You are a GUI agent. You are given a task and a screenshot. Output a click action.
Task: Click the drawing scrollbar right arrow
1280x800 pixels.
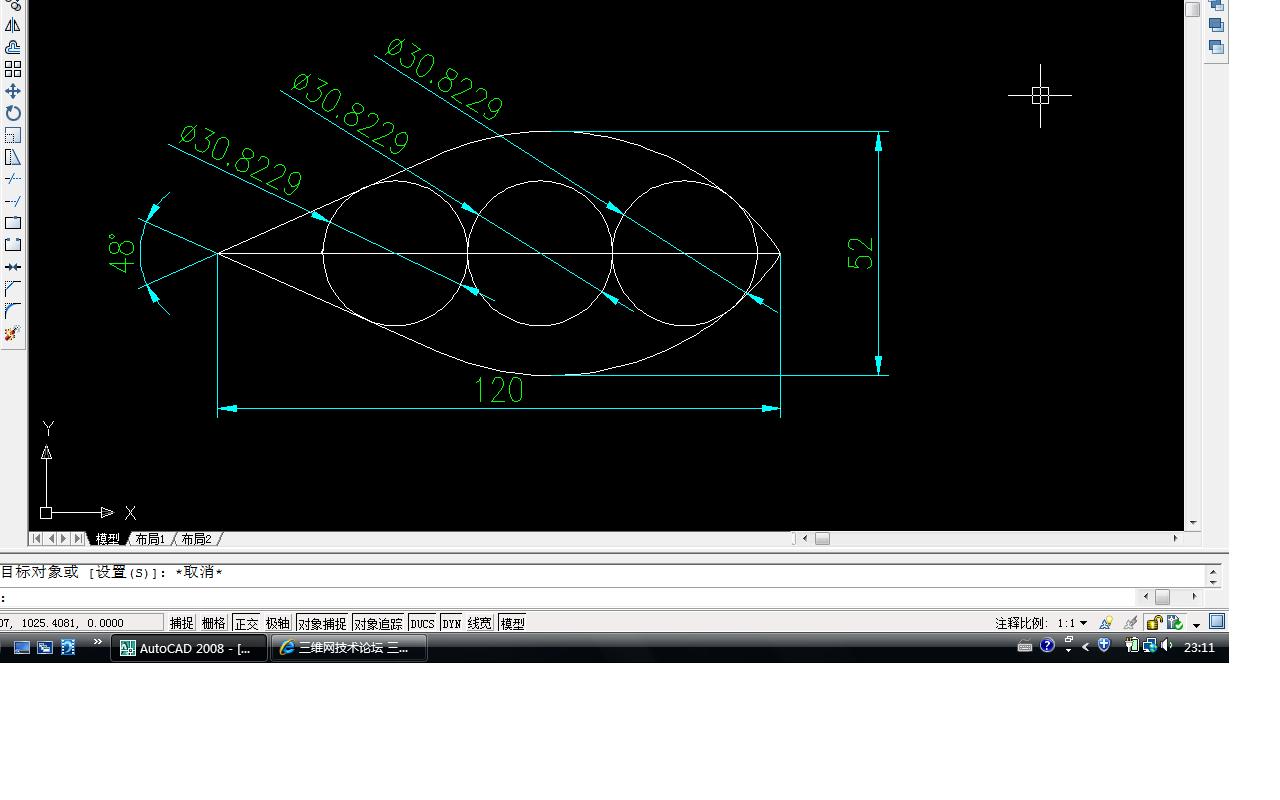click(x=1176, y=538)
